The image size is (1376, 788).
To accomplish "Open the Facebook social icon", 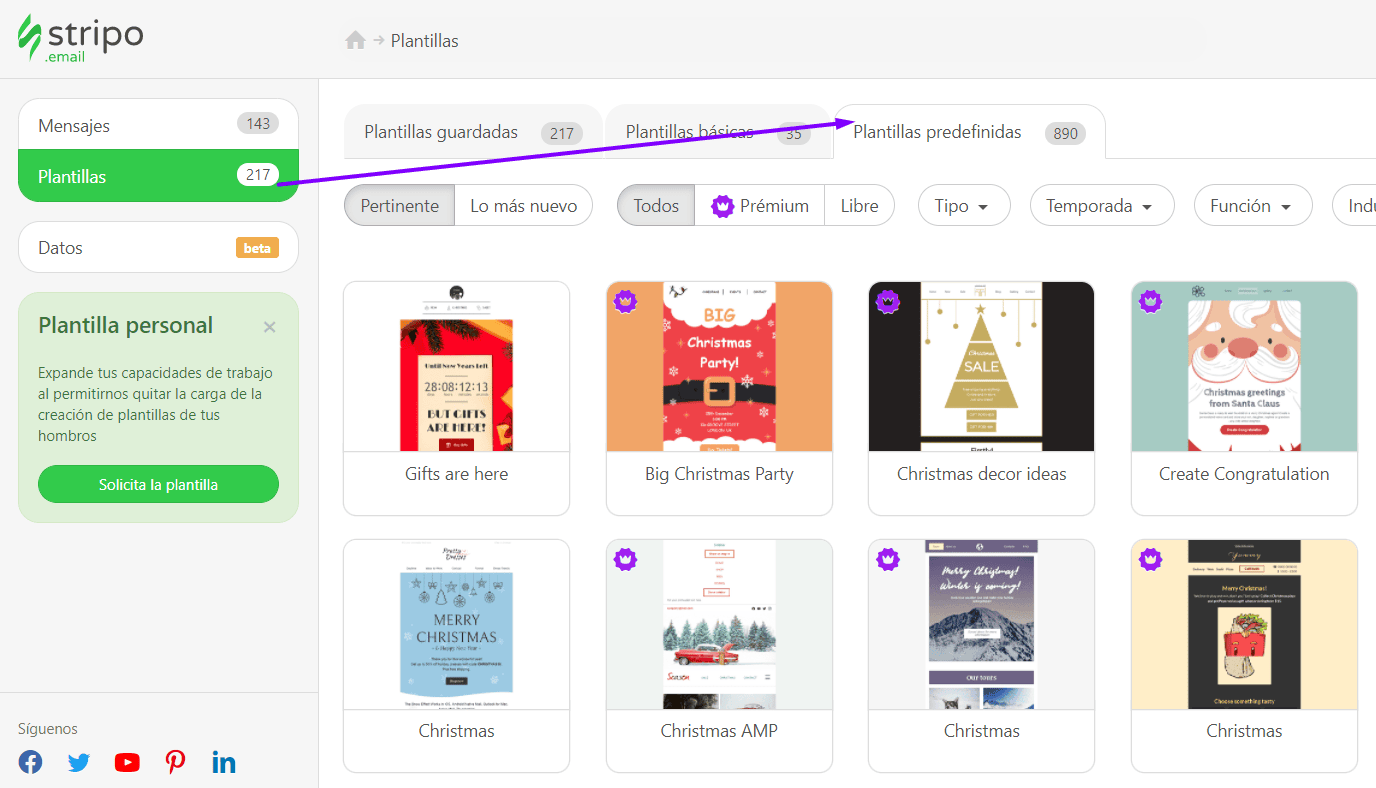I will click(31, 762).
